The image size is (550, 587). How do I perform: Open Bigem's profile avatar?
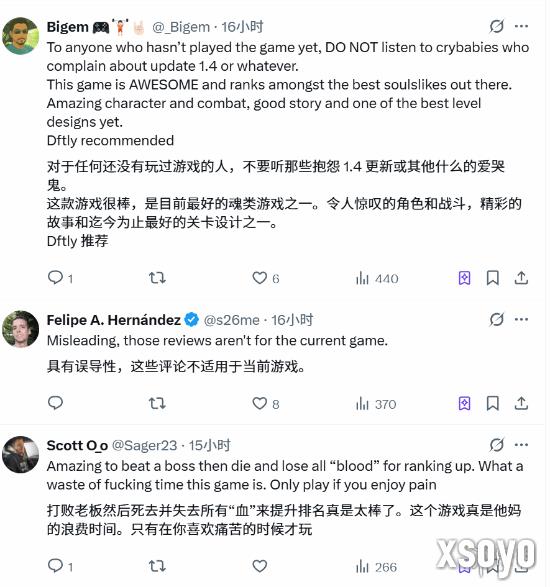point(20,36)
